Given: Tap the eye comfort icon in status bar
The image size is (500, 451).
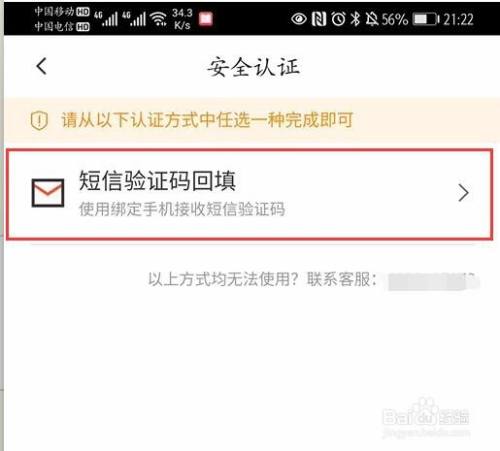Looking at the screenshot, I should pyautogui.click(x=299, y=19).
